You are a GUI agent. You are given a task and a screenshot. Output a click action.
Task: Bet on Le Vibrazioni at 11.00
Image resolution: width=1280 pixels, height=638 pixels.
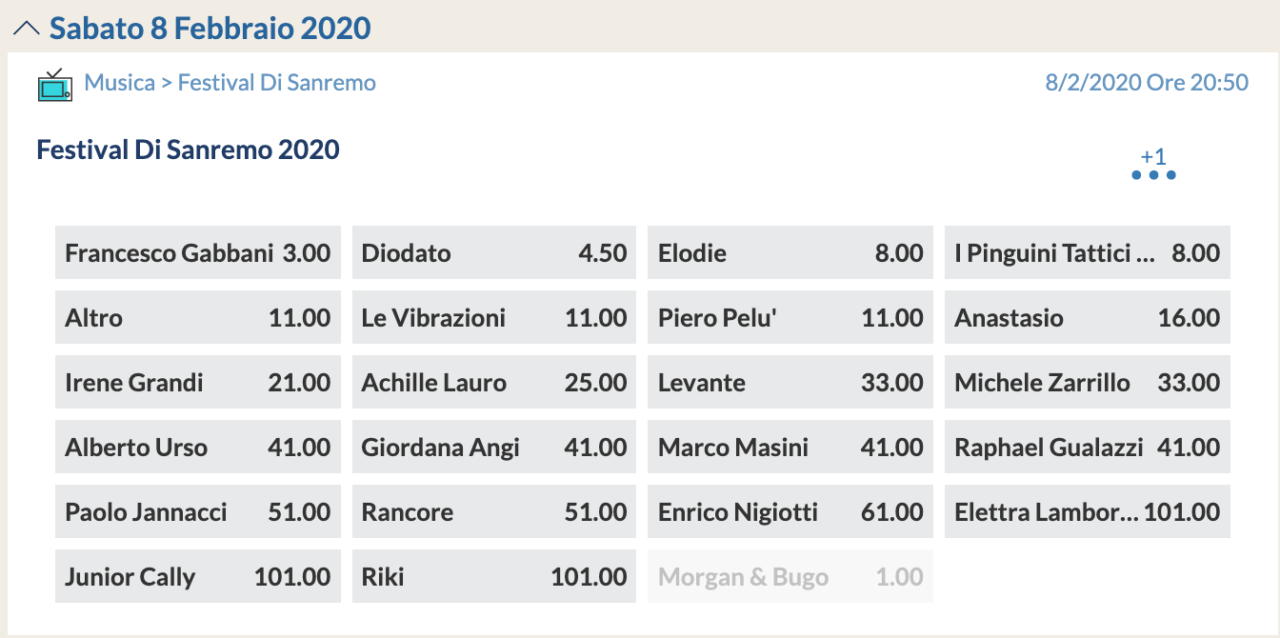[494, 317]
